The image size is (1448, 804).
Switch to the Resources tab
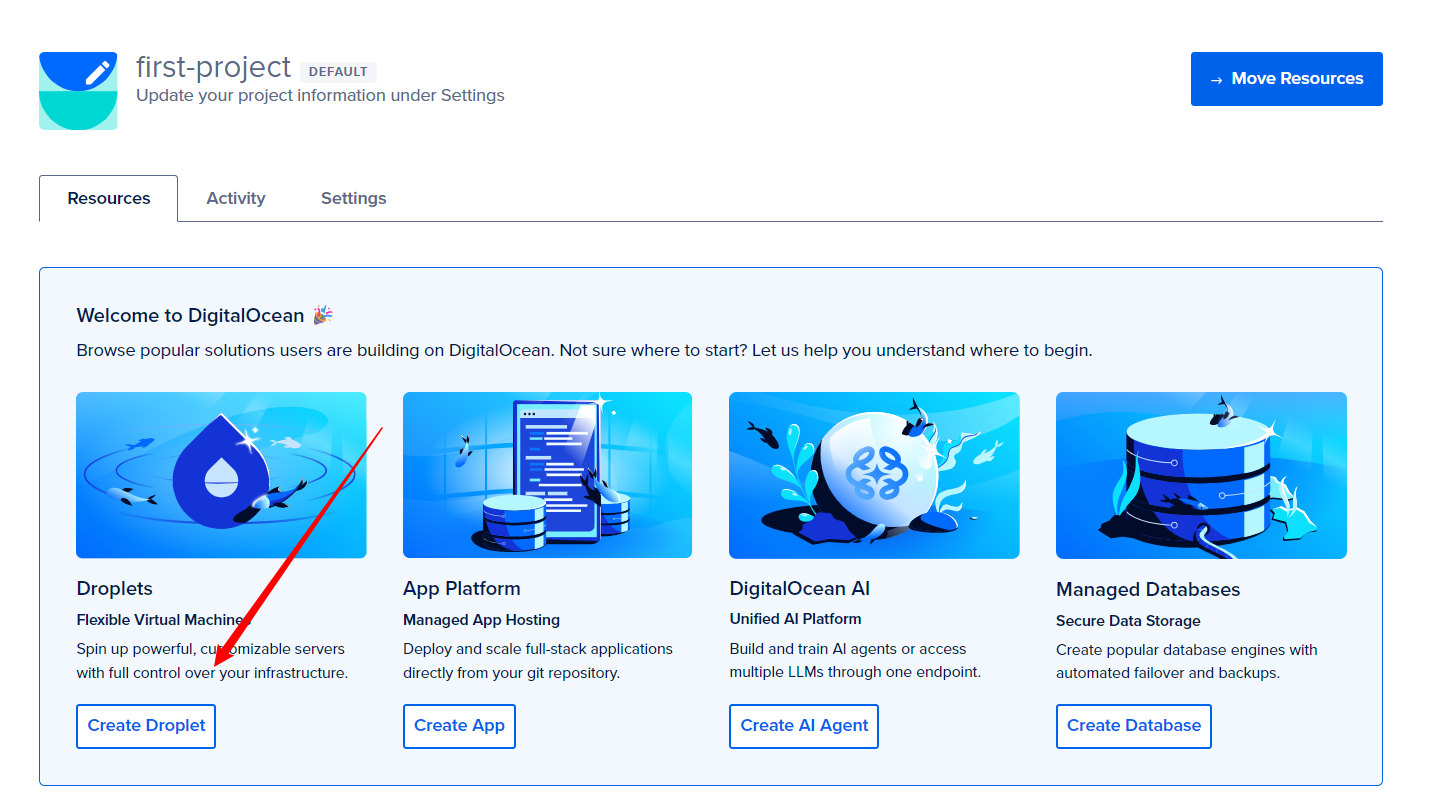(x=109, y=198)
